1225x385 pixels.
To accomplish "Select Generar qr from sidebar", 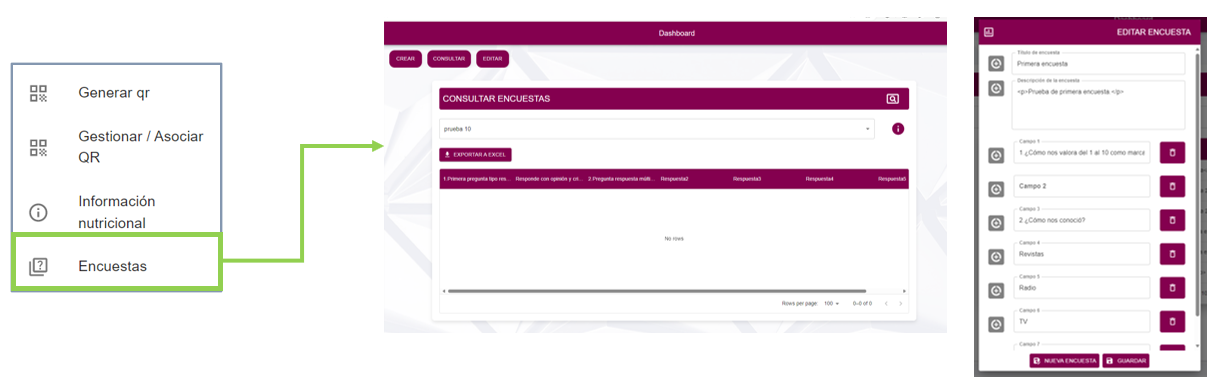I will pos(114,93).
